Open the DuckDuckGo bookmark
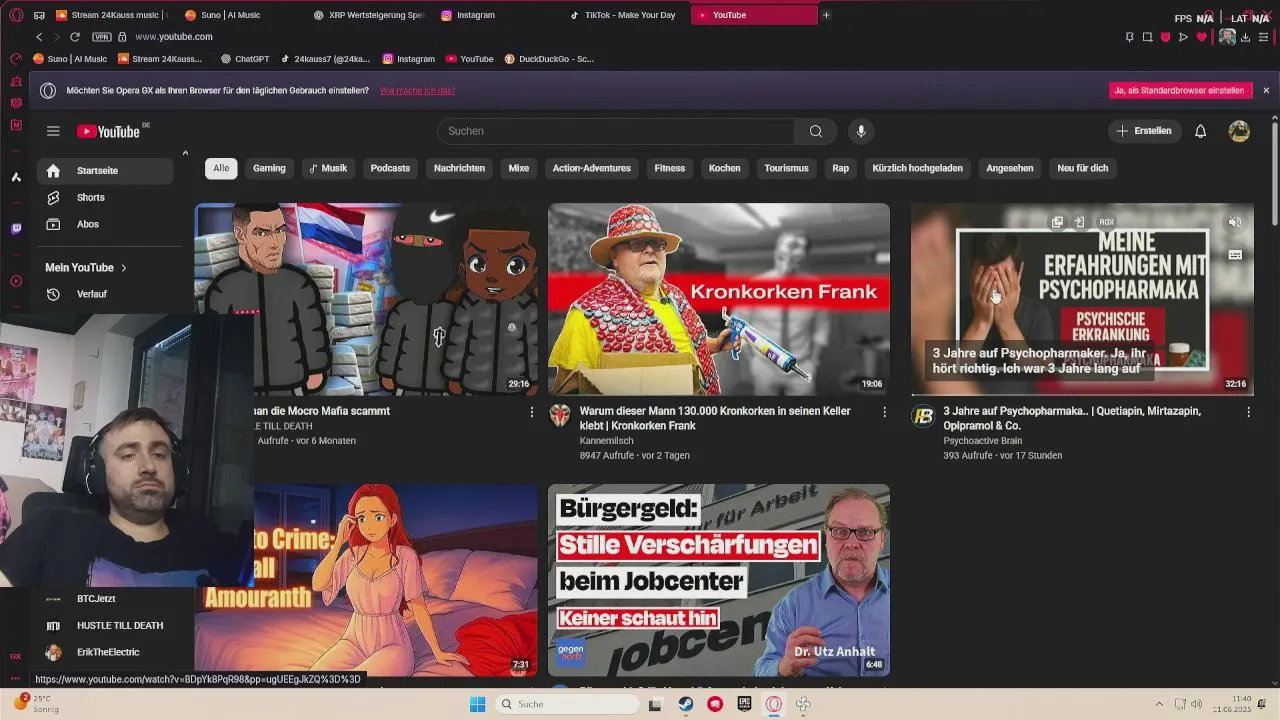Image resolution: width=1280 pixels, height=720 pixels. (549, 59)
